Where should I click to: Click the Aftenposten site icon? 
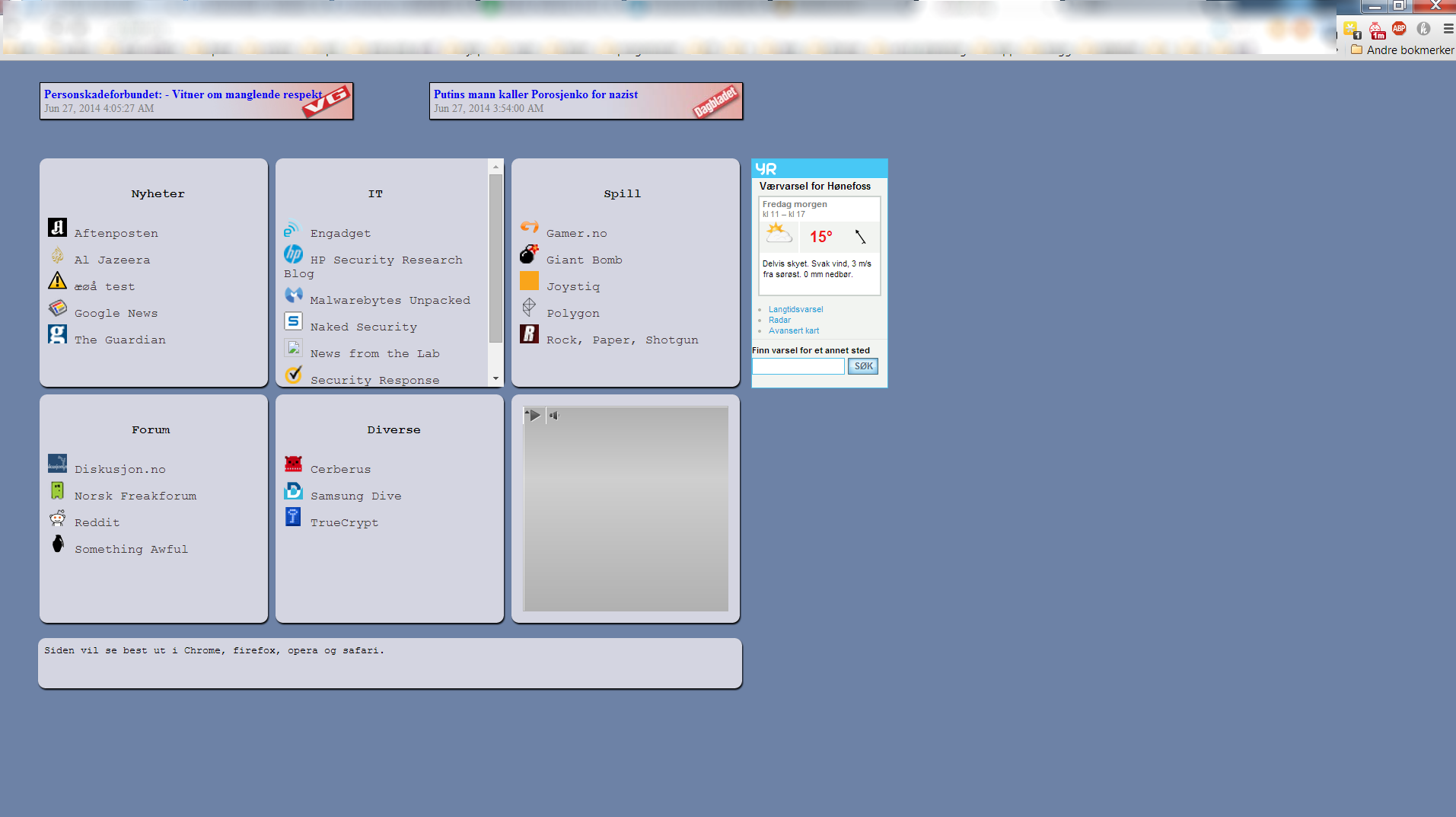[57, 228]
